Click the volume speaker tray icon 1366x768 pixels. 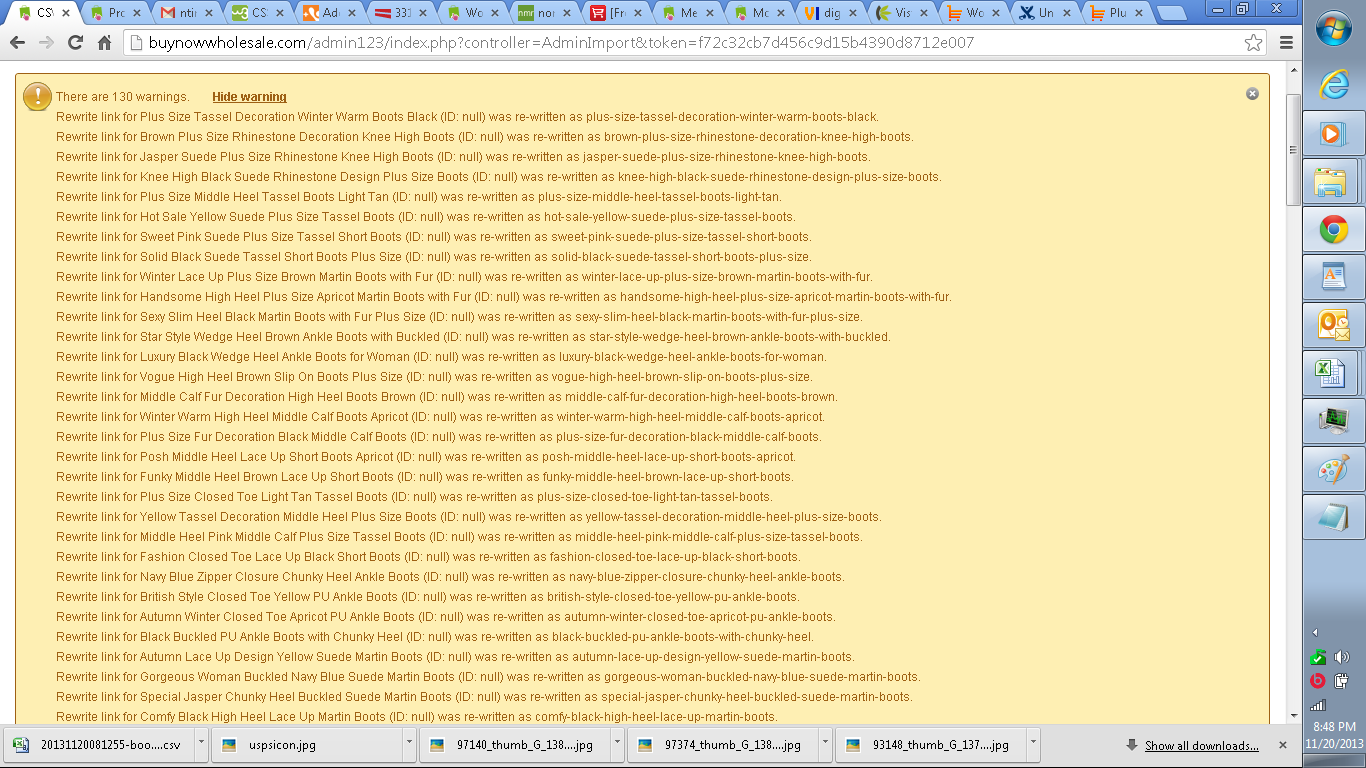tap(1342, 657)
